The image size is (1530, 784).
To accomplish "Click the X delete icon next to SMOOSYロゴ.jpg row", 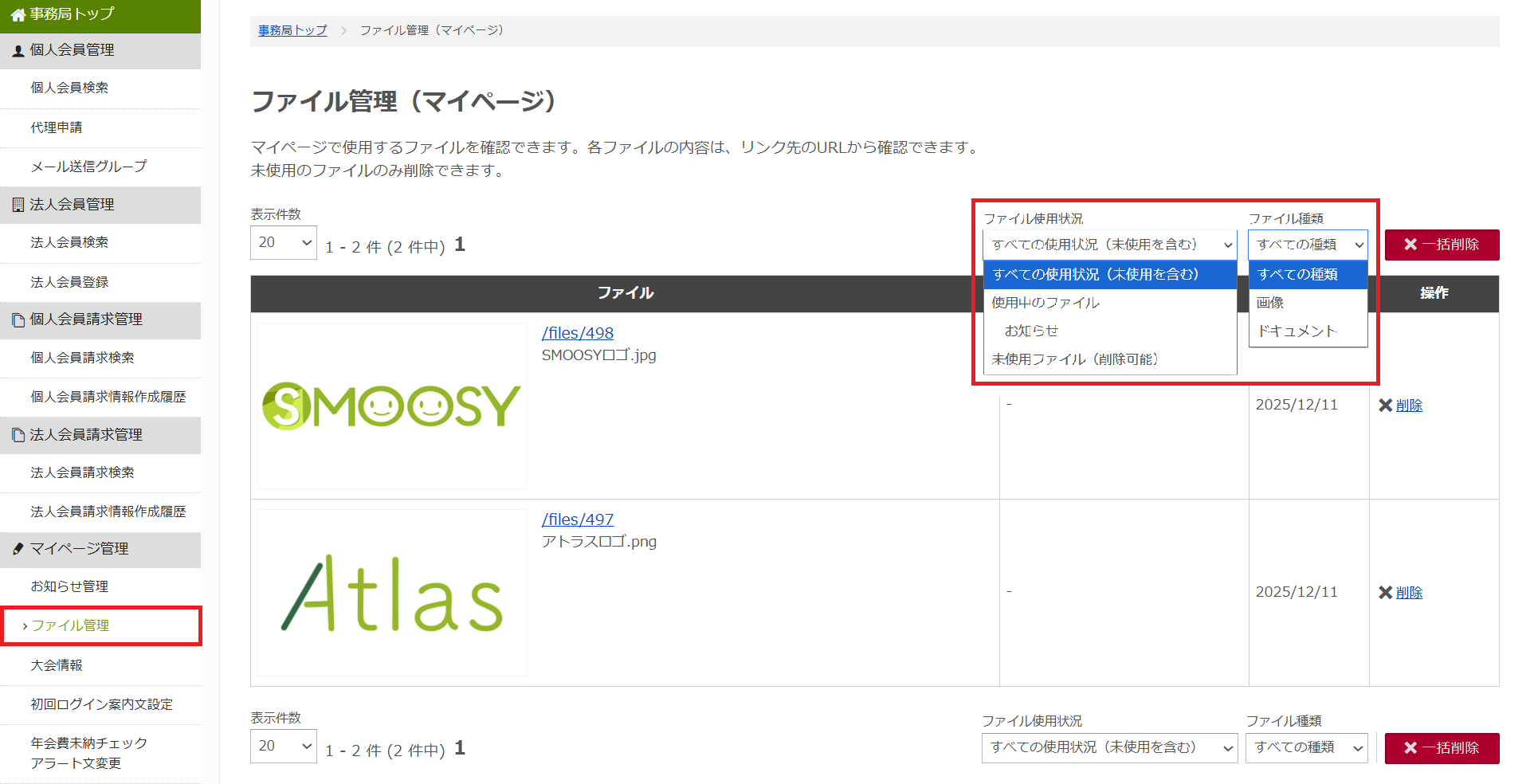I will point(1387,405).
